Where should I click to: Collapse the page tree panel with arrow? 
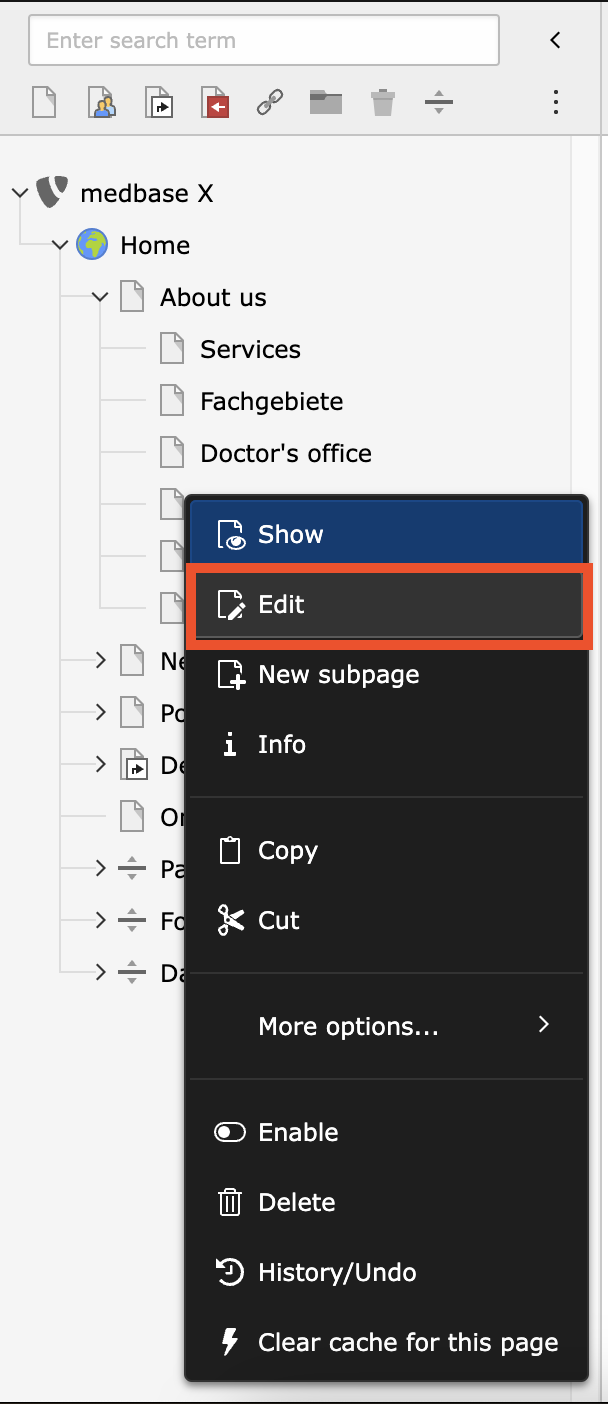(x=556, y=40)
